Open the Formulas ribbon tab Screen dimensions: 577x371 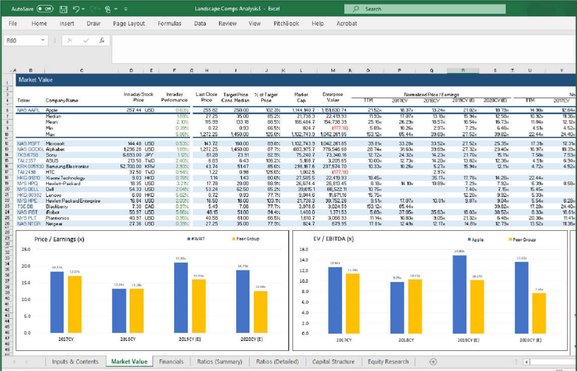pyautogui.click(x=170, y=24)
